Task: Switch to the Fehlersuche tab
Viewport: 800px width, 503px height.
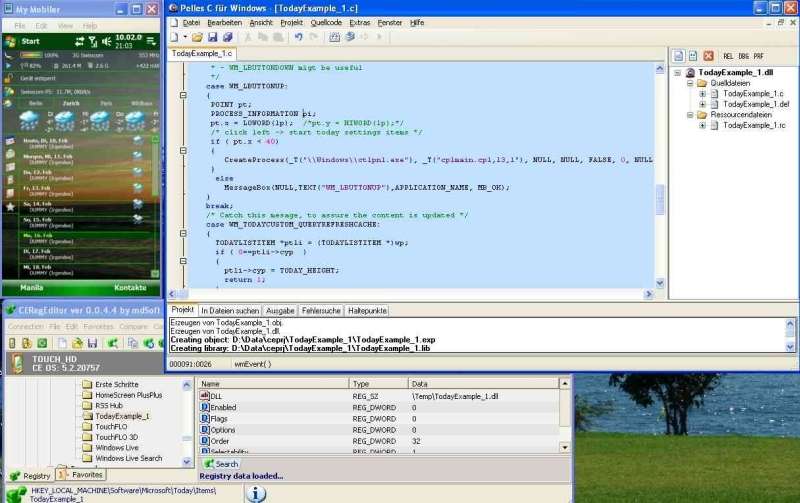Action: coord(321,311)
